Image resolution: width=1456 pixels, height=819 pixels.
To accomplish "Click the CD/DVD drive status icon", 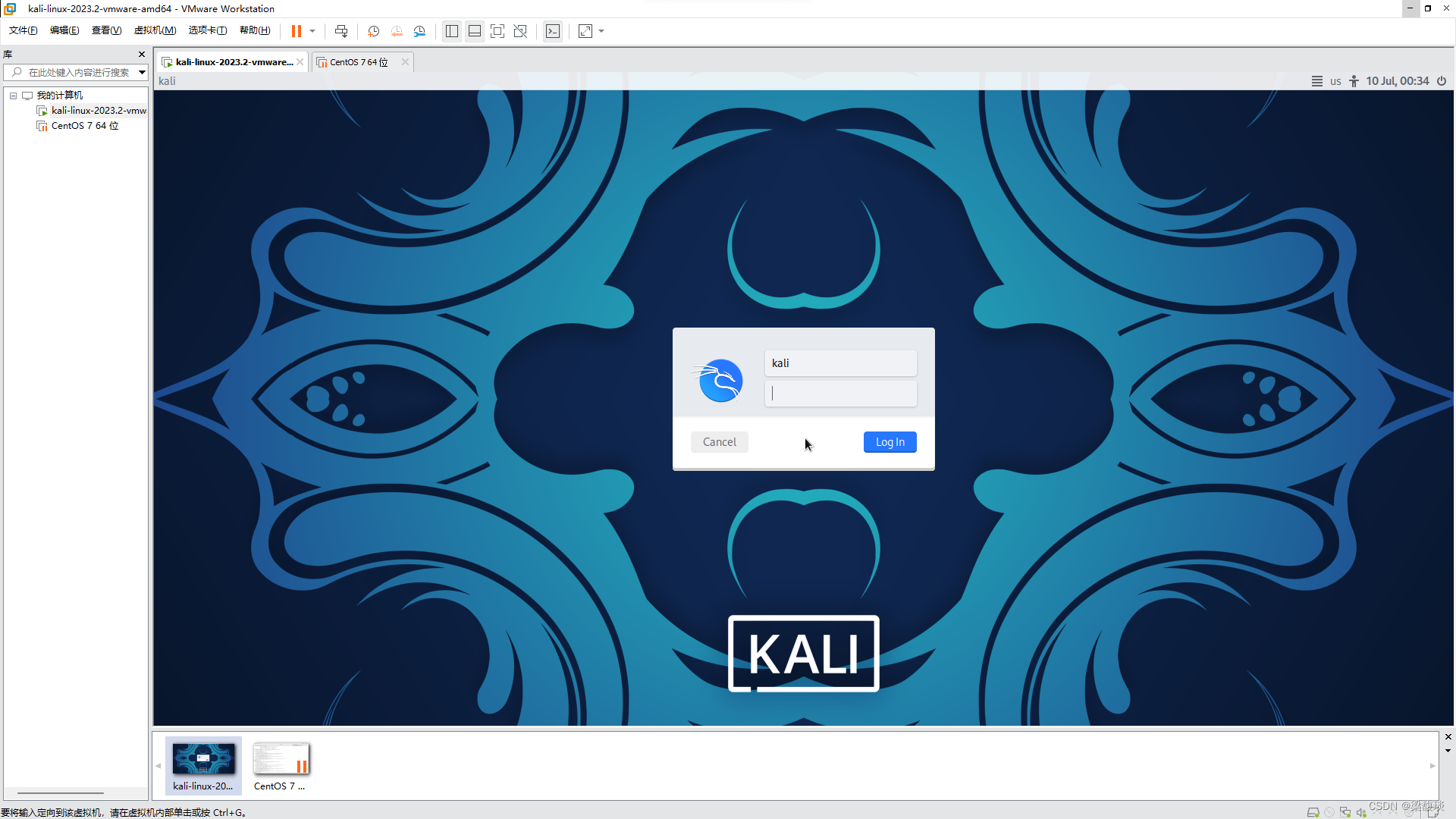I will [x=1329, y=812].
